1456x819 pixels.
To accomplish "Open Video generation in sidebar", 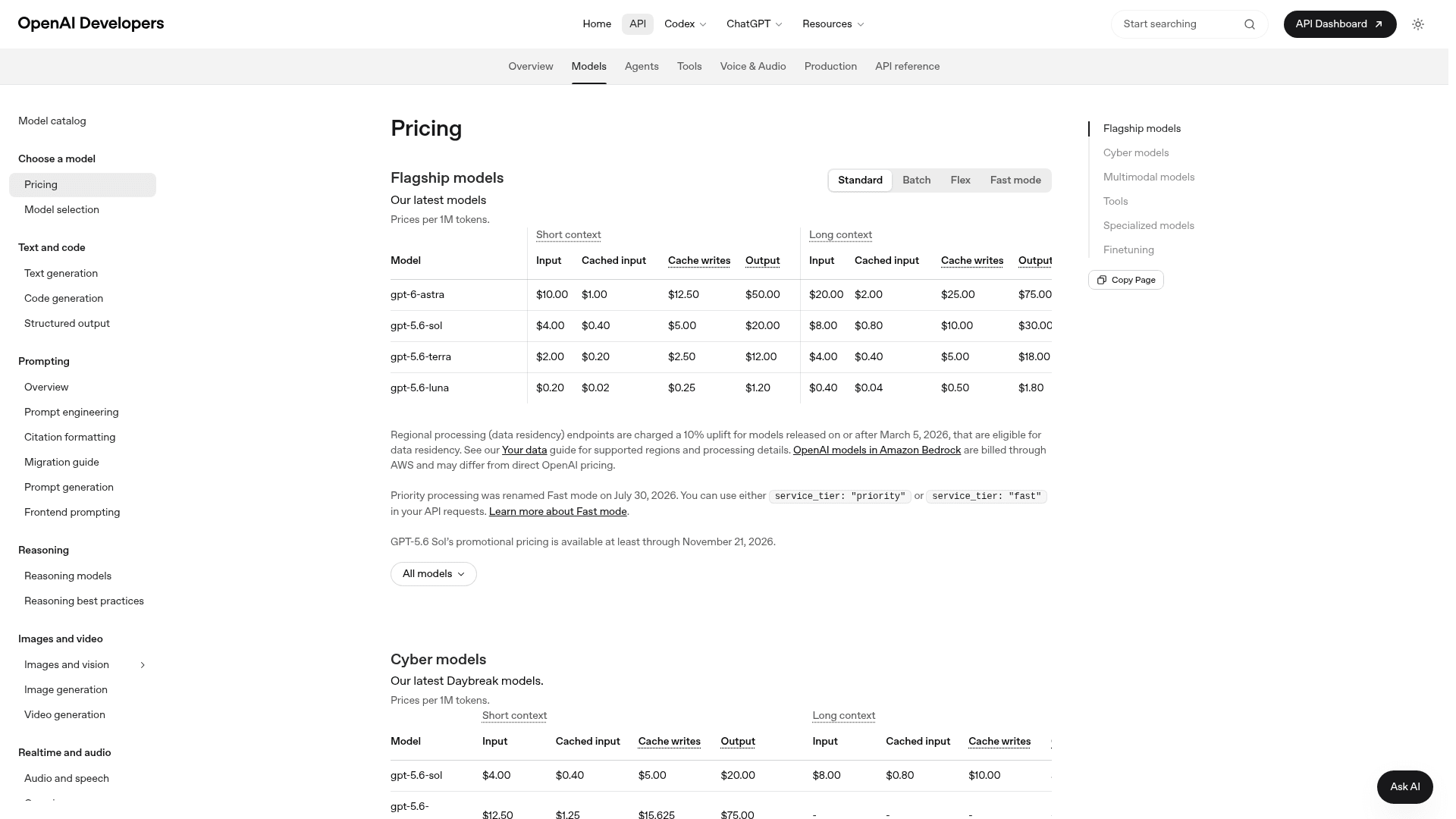I will coord(64,715).
